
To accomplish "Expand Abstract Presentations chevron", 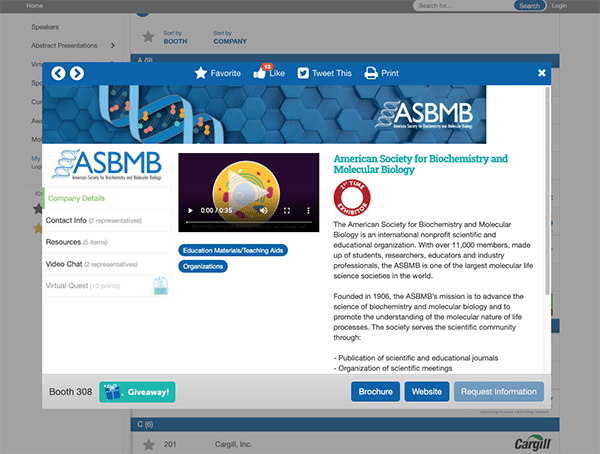I will 112,46.
